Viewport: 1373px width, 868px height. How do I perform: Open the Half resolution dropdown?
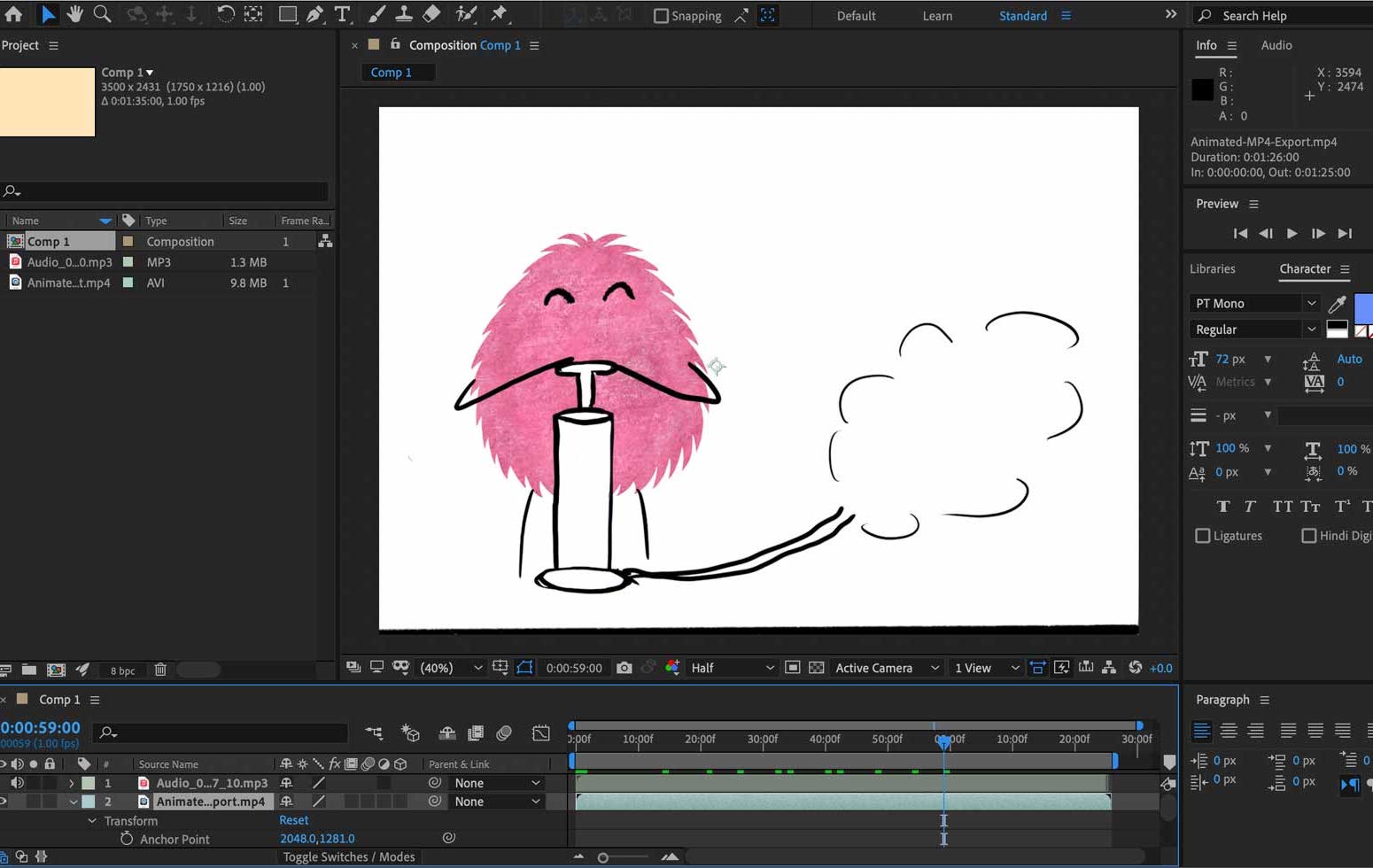point(732,668)
